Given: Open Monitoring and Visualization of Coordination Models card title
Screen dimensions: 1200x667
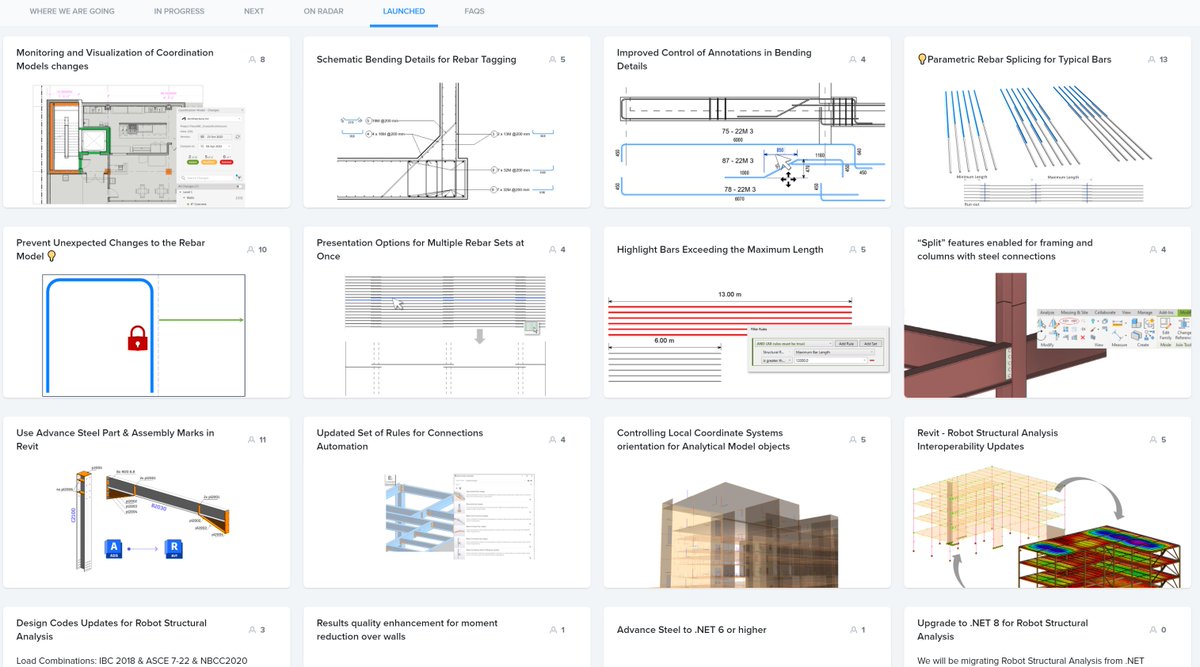Looking at the screenshot, I should click(115, 59).
